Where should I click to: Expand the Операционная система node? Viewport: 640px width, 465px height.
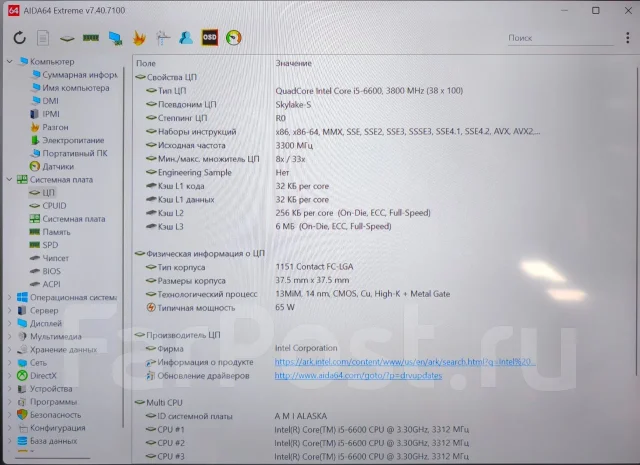tap(10, 297)
